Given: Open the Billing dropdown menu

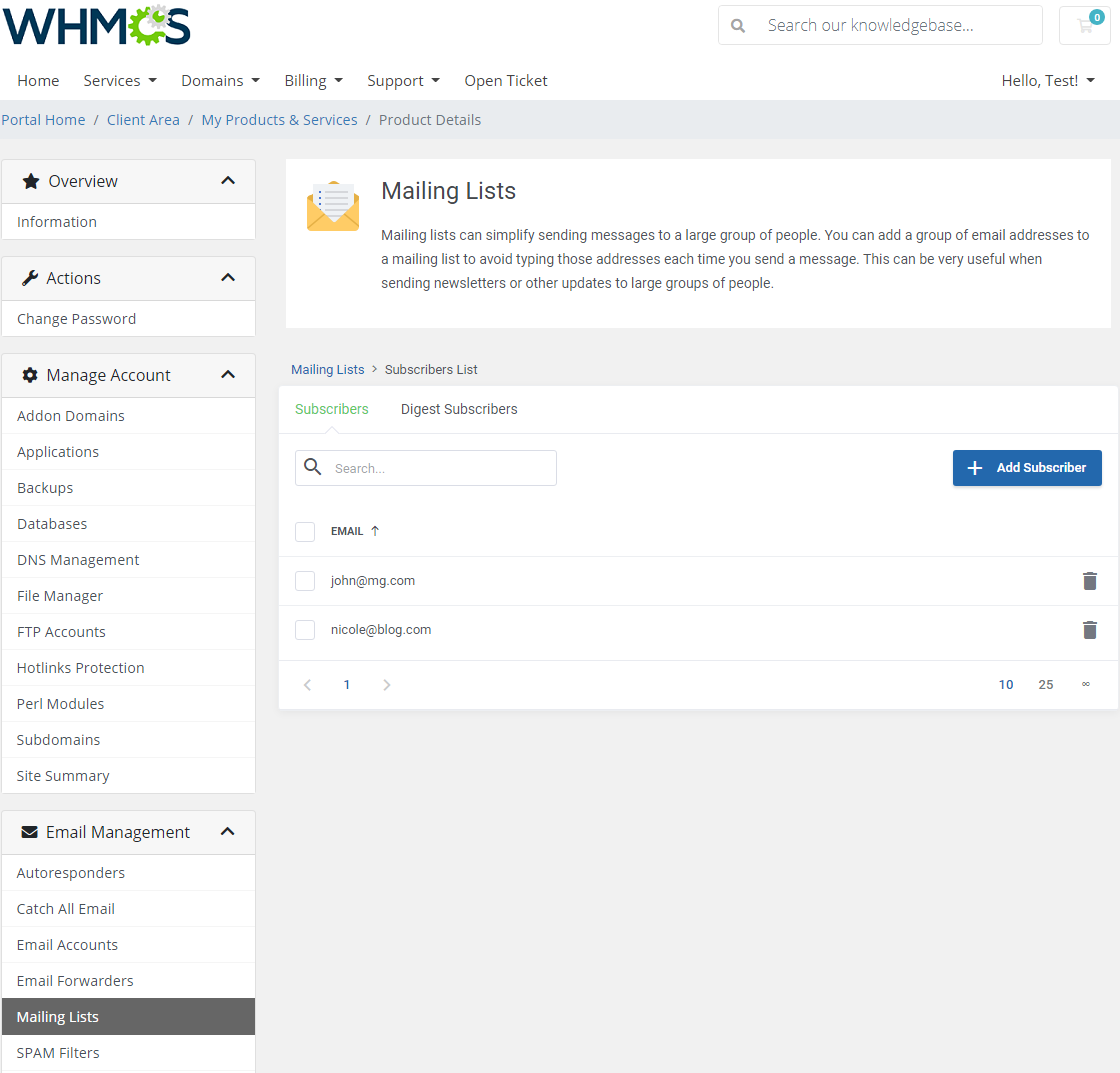Looking at the screenshot, I should pos(314,81).
